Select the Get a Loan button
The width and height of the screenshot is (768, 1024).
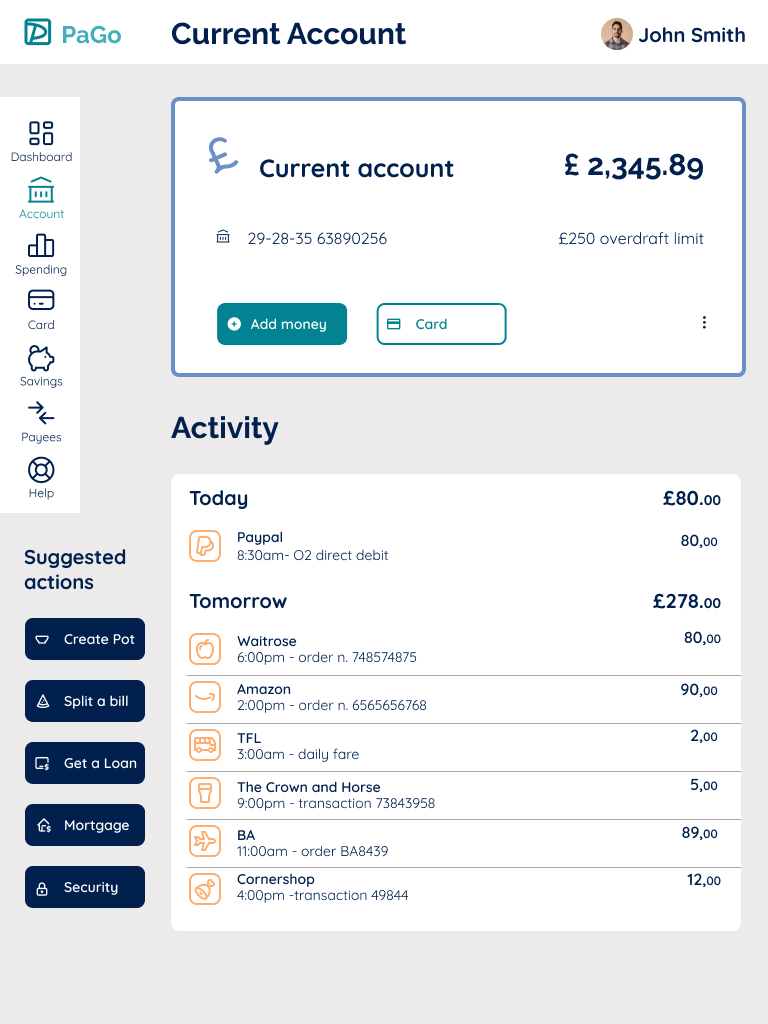[85, 763]
